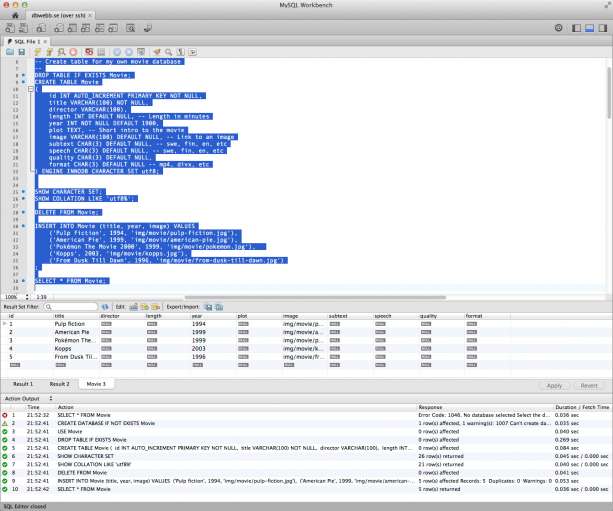The height and width of the screenshot is (511, 613).
Task: Toggle the bottom output panel
Action: [x=590, y=28]
